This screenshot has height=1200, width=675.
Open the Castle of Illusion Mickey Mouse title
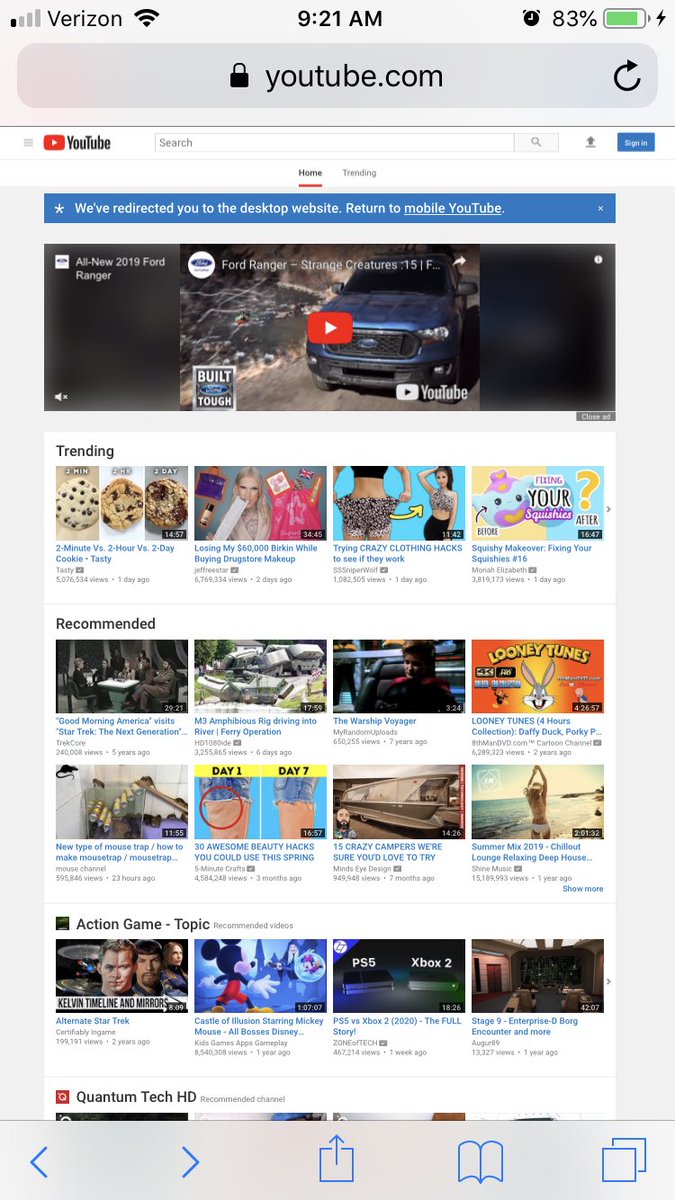pos(259,1026)
